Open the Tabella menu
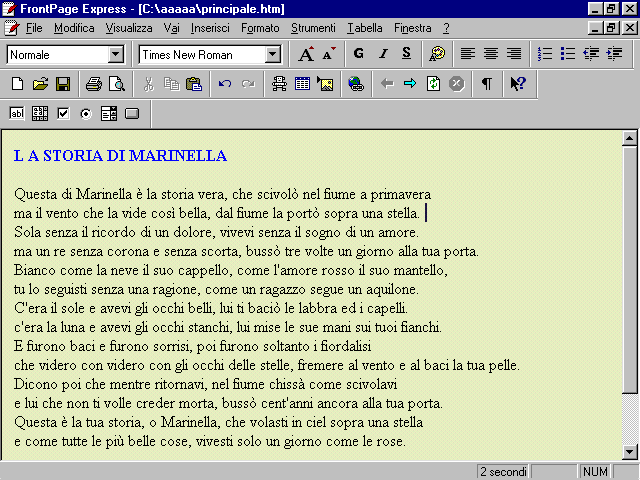Viewport: 640px width, 480px height. tap(364, 28)
